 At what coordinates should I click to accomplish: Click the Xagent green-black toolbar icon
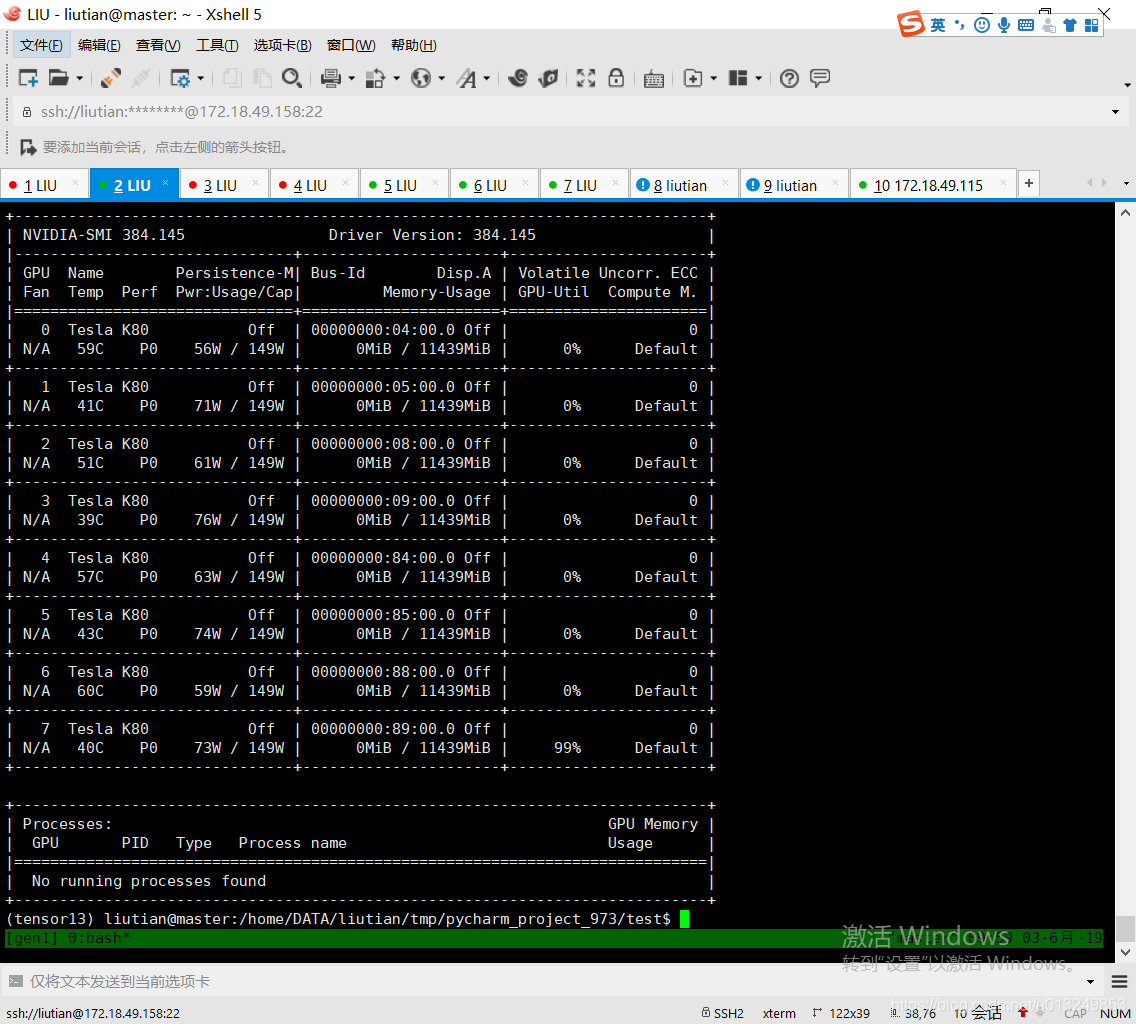point(548,78)
